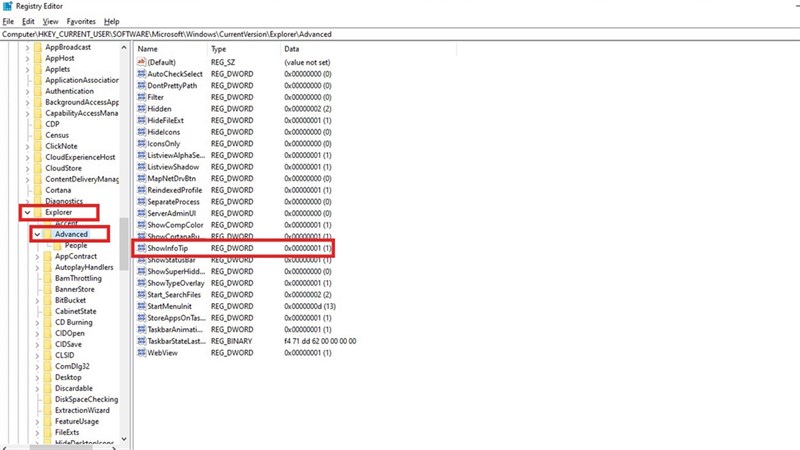Viewport: 800px width, 450px height.
Task: Click the tree pane scroll-up arrow
Action: (x=124, y=47)
